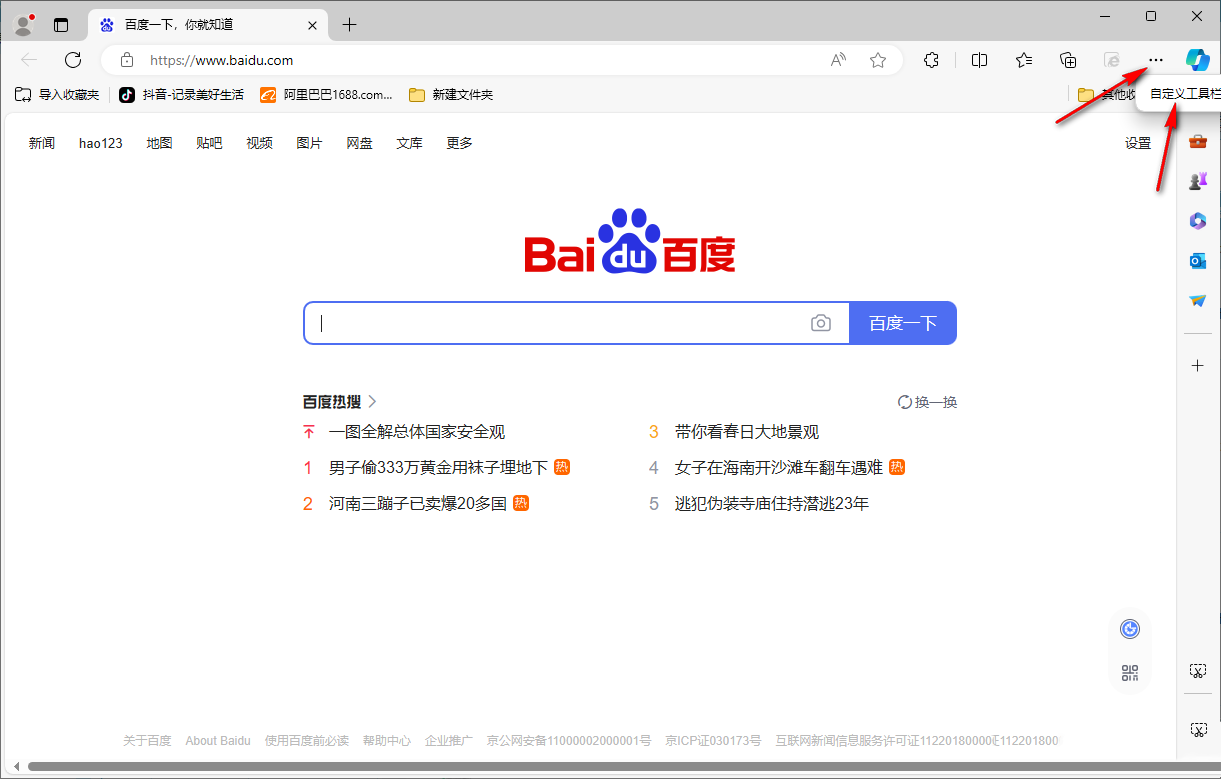
Task: Open hot search 带你看春日大地景观
Action: (747, 432)
